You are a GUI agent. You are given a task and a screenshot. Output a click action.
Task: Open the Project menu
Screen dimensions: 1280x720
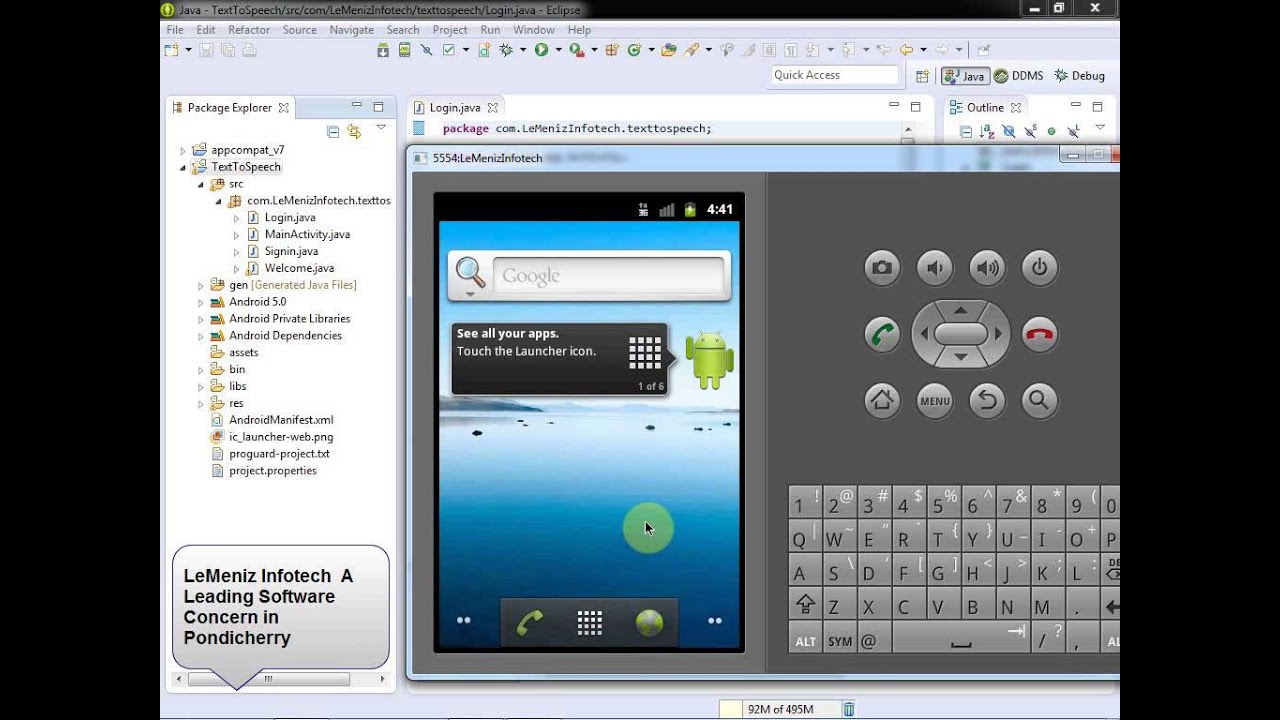click(x=450, y=30)
